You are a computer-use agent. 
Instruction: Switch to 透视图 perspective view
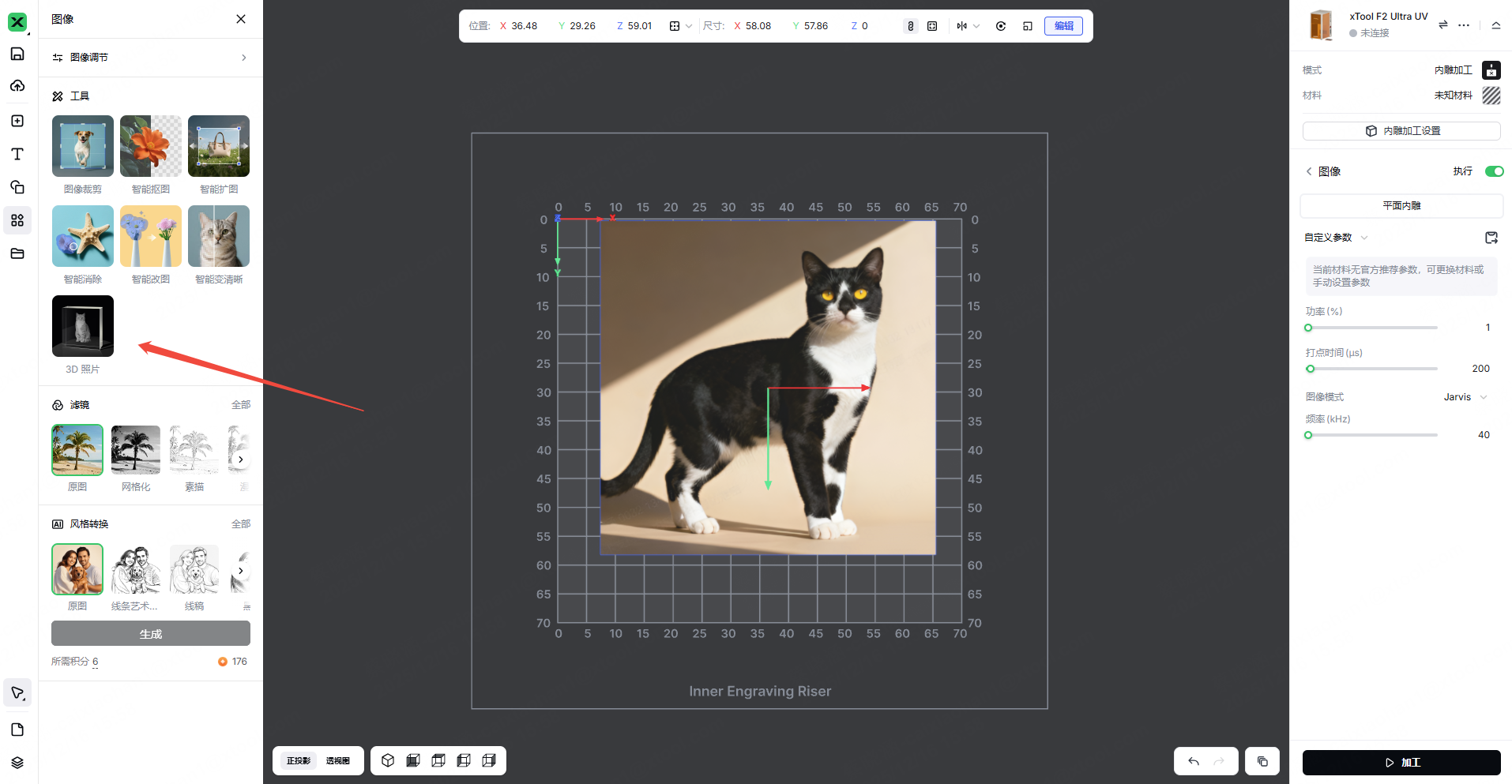click(338, 760)
